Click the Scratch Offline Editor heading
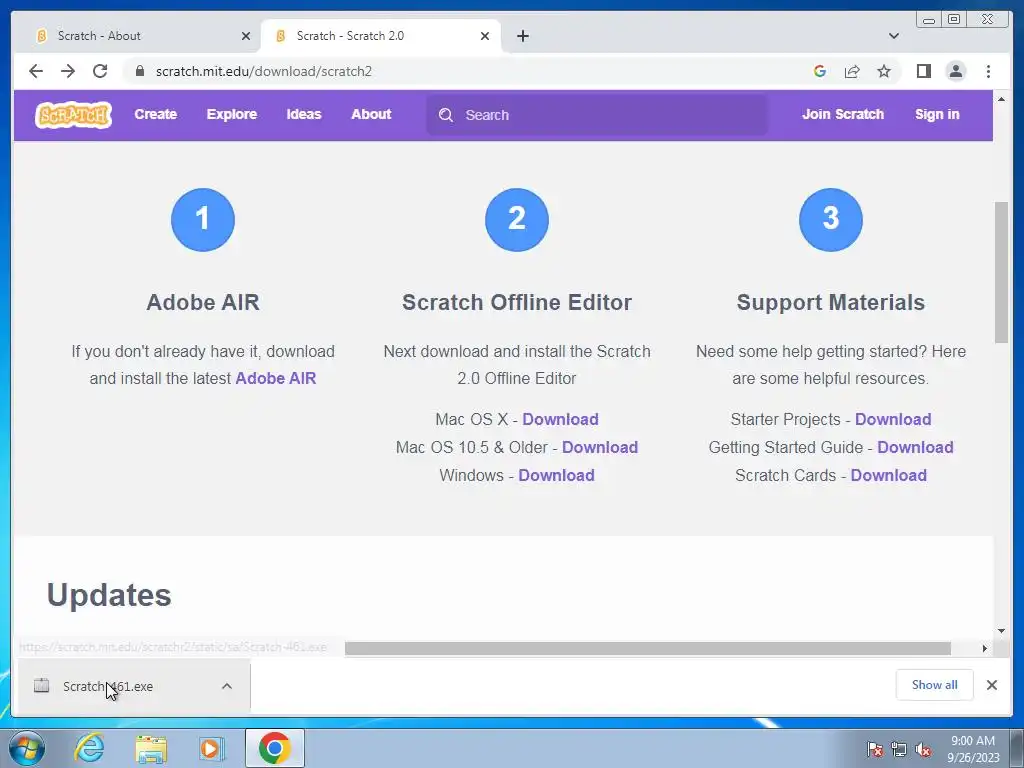 coord(517,302)
